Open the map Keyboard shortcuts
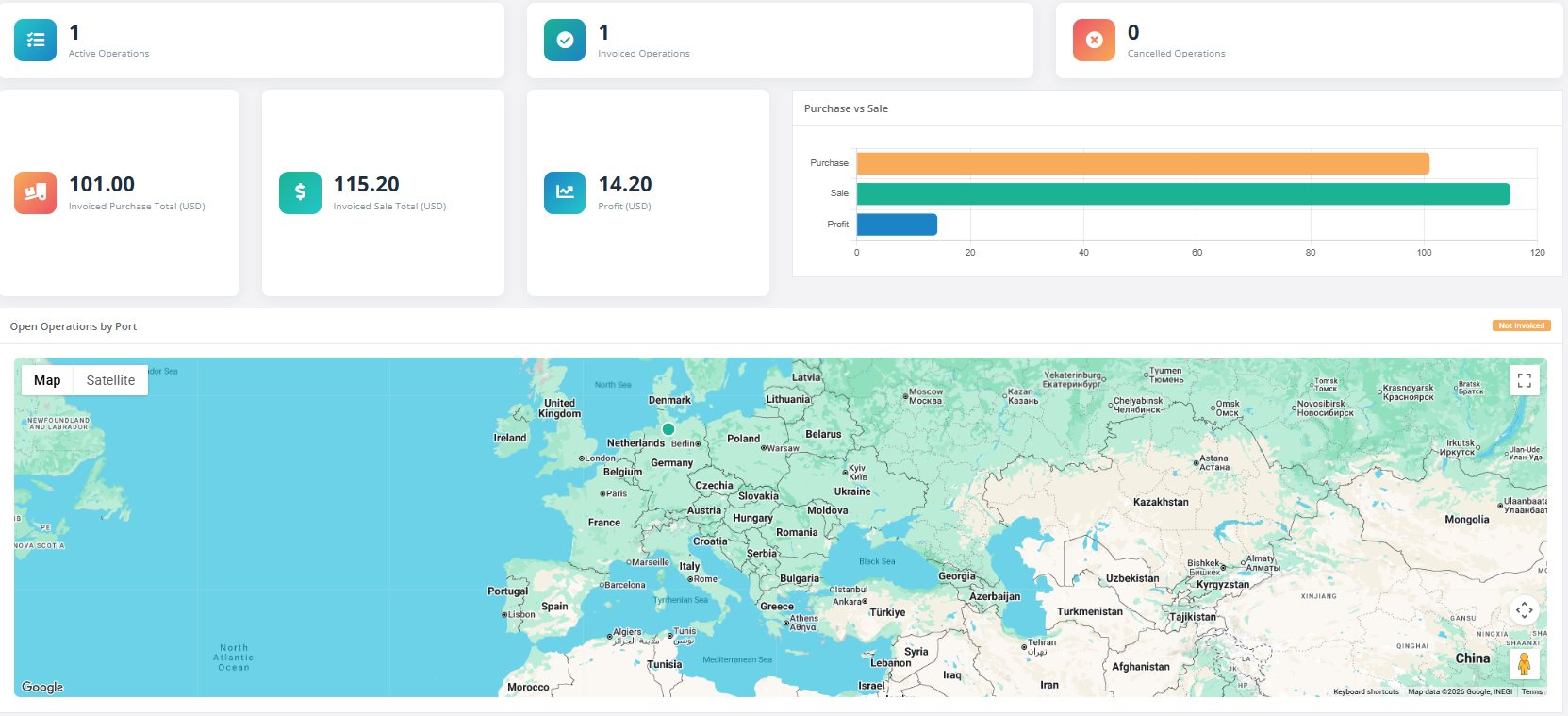 (1366, 691)
